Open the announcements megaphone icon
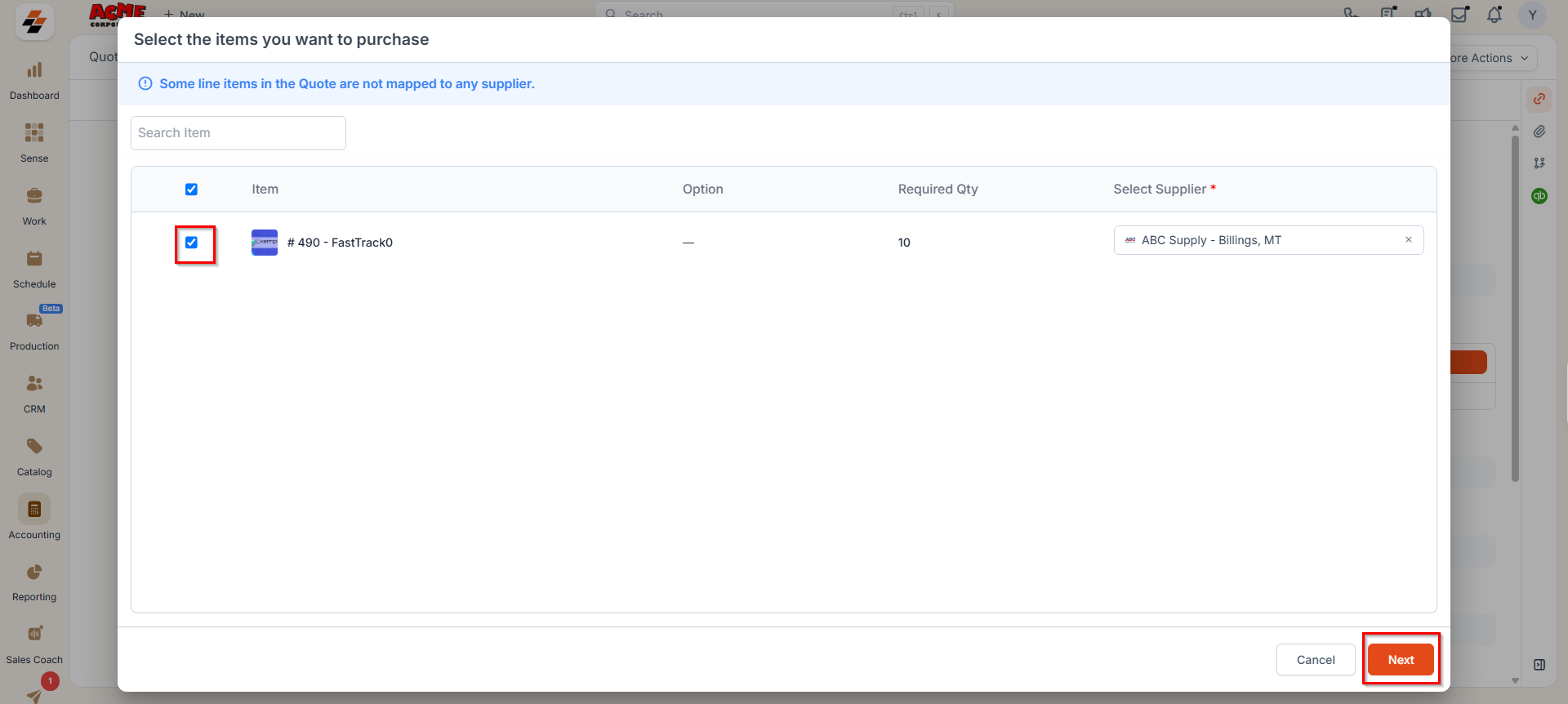Image resolution: width=1568 pixels, height=704 pixels. coord(1423,14)
